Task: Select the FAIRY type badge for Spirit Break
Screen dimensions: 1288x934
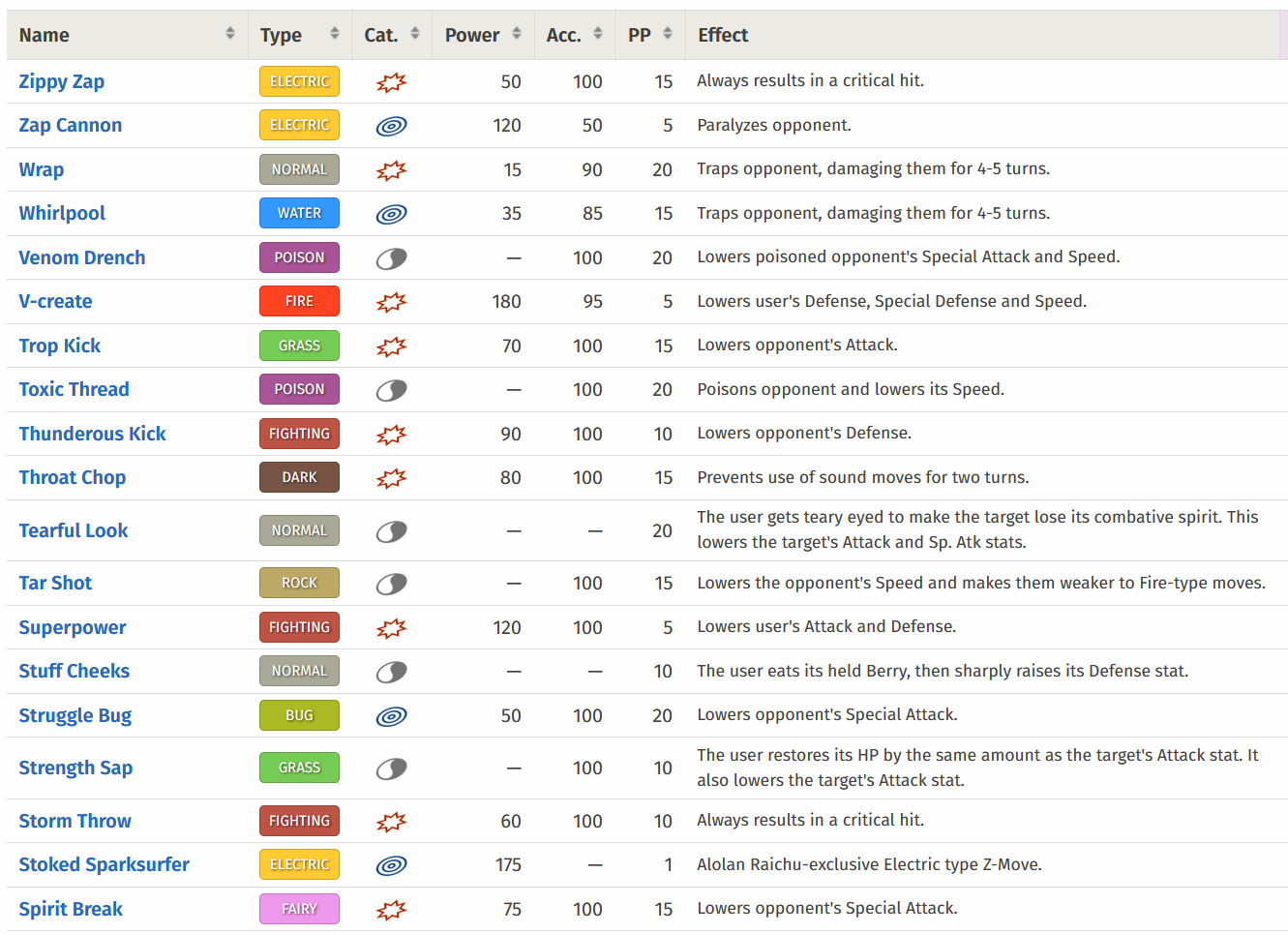Action: tap(299, 909)
